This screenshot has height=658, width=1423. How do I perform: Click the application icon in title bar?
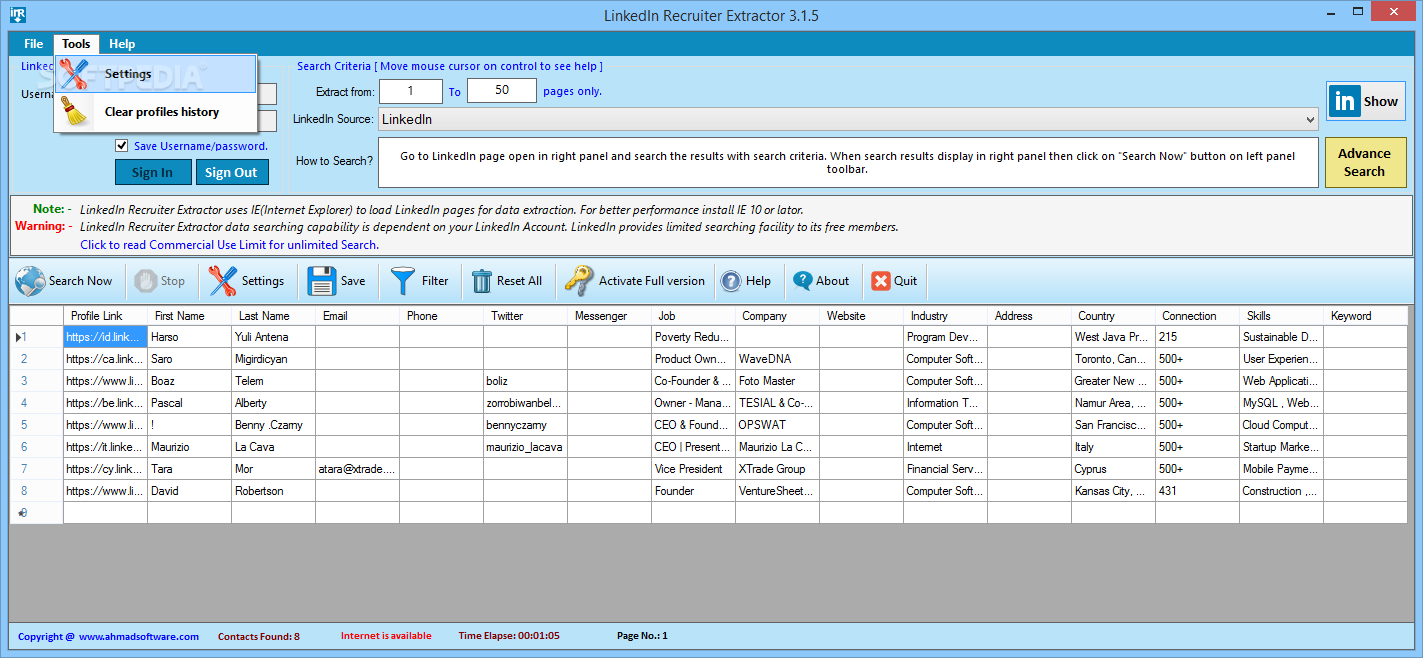pos(16,15)
